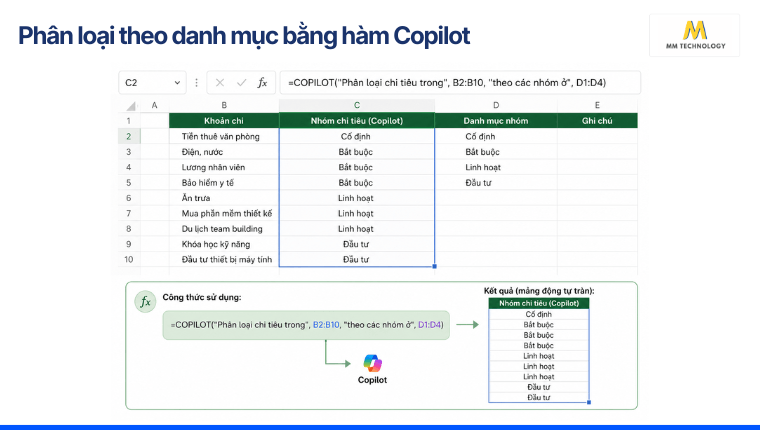Select cell 'Mua phần mềm thiết kế'

(x=224, y=213)
